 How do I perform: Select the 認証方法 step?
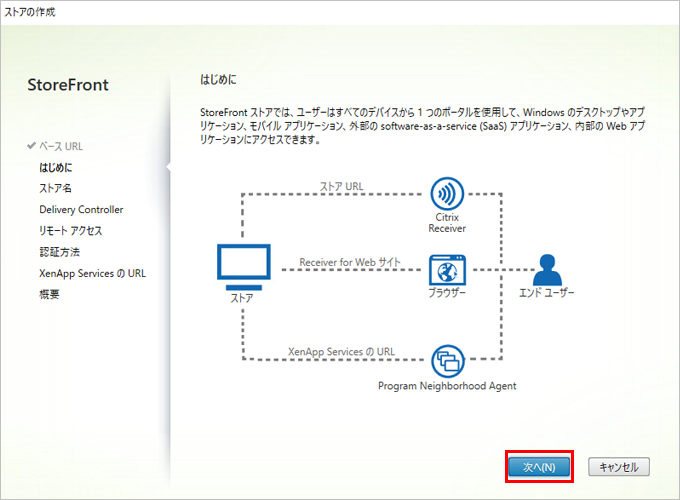tap(59, 252)
